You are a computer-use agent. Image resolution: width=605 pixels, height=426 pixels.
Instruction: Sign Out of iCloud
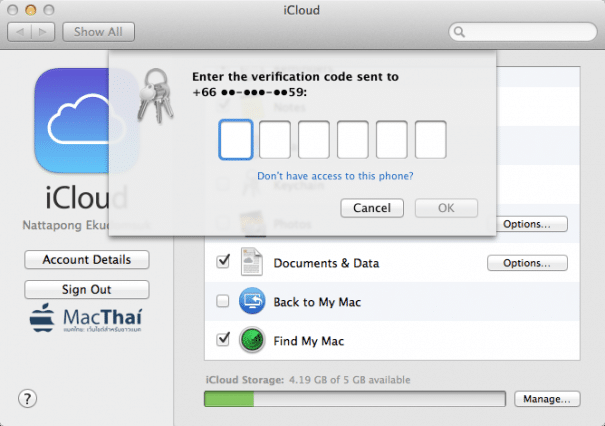(x=87, y=289)
